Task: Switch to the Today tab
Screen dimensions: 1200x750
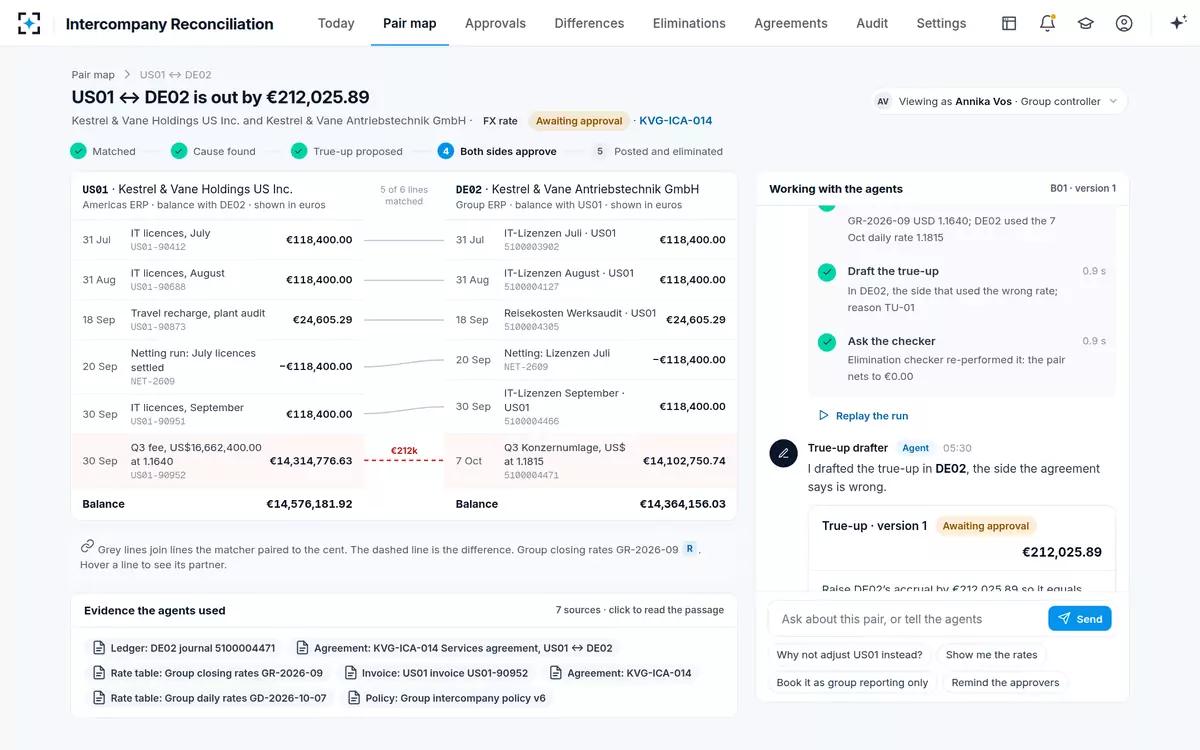Action: click(x=336, y=23)
